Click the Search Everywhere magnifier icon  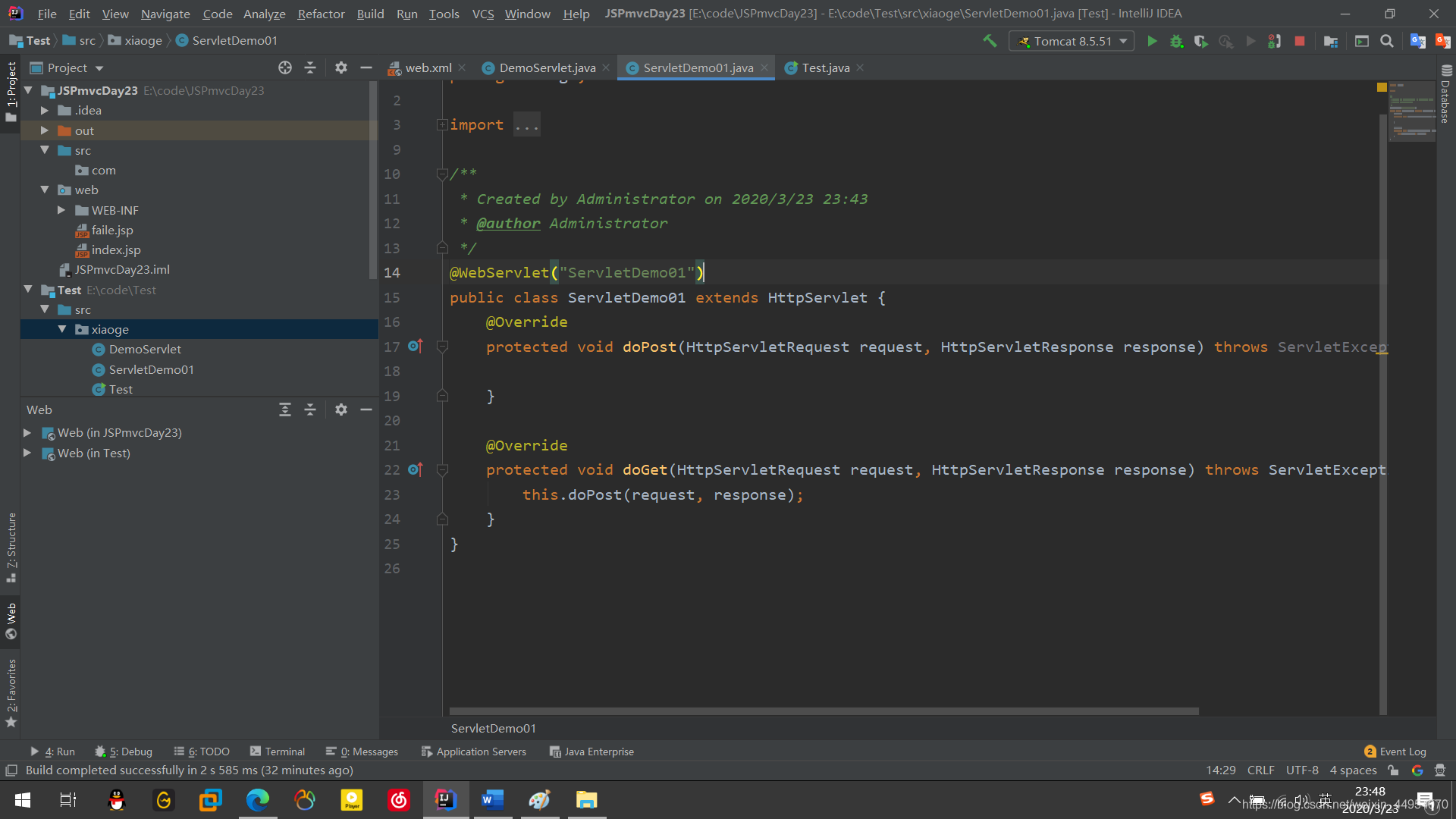[1387, 41]
